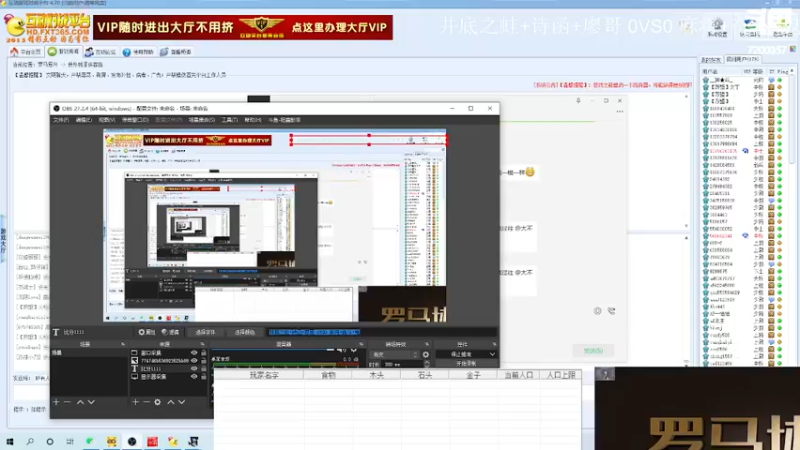This screenshot has height=450, width=800.
Task: Move selected source up in Sources list
Action: pos(170,402)
